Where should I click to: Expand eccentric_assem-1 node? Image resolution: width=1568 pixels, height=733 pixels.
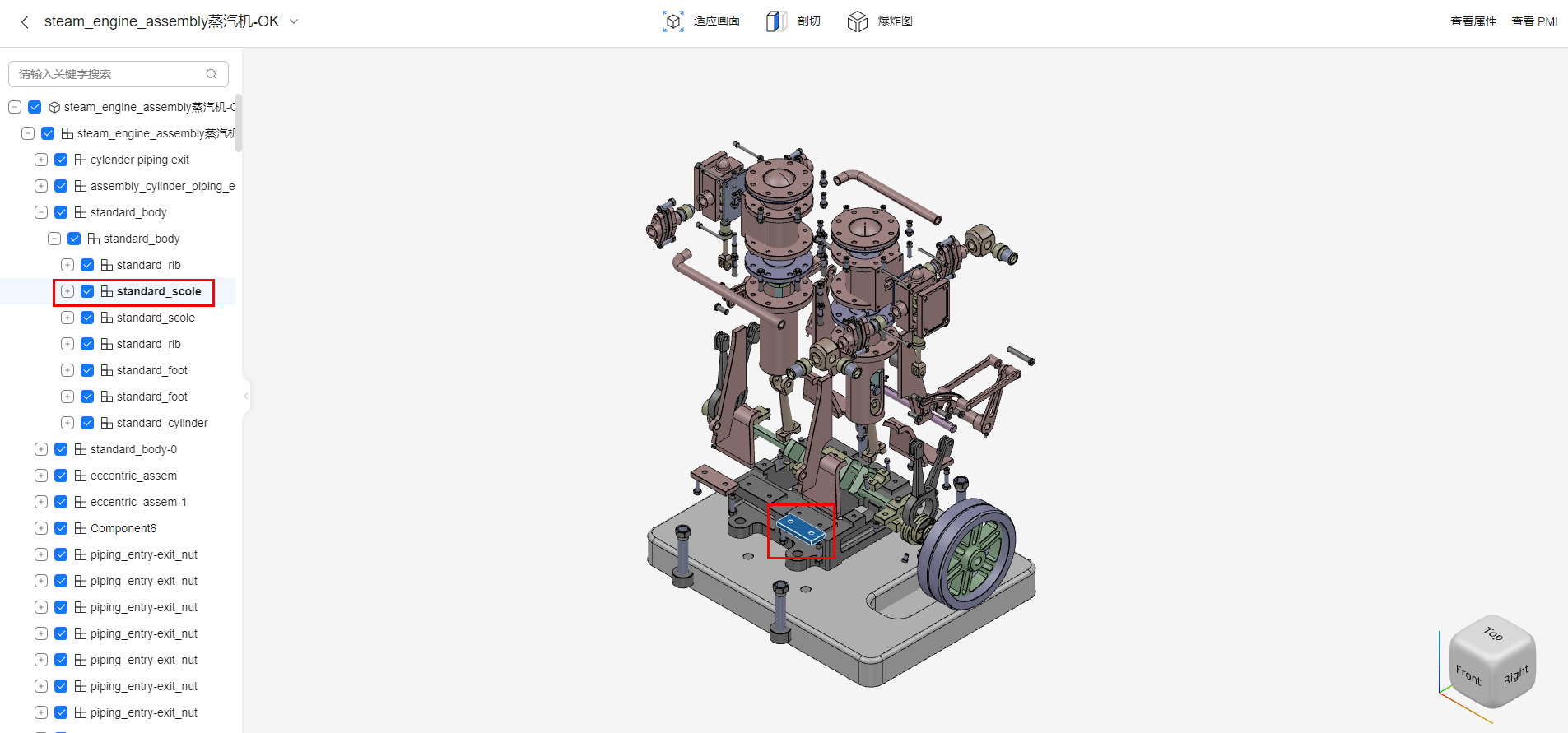point(41,502)
